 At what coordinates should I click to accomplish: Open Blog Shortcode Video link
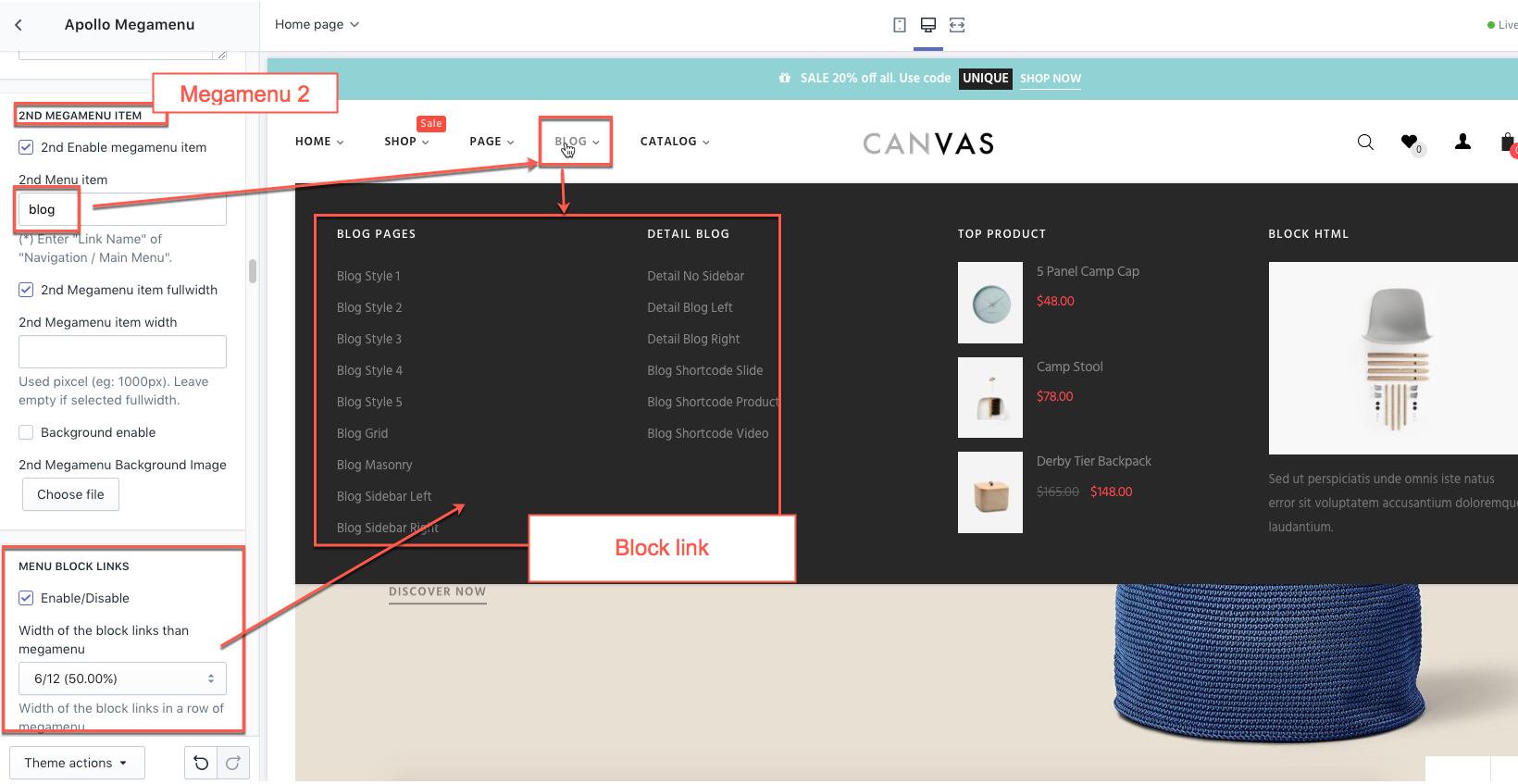pyautogui.click(x=707, y=433)
